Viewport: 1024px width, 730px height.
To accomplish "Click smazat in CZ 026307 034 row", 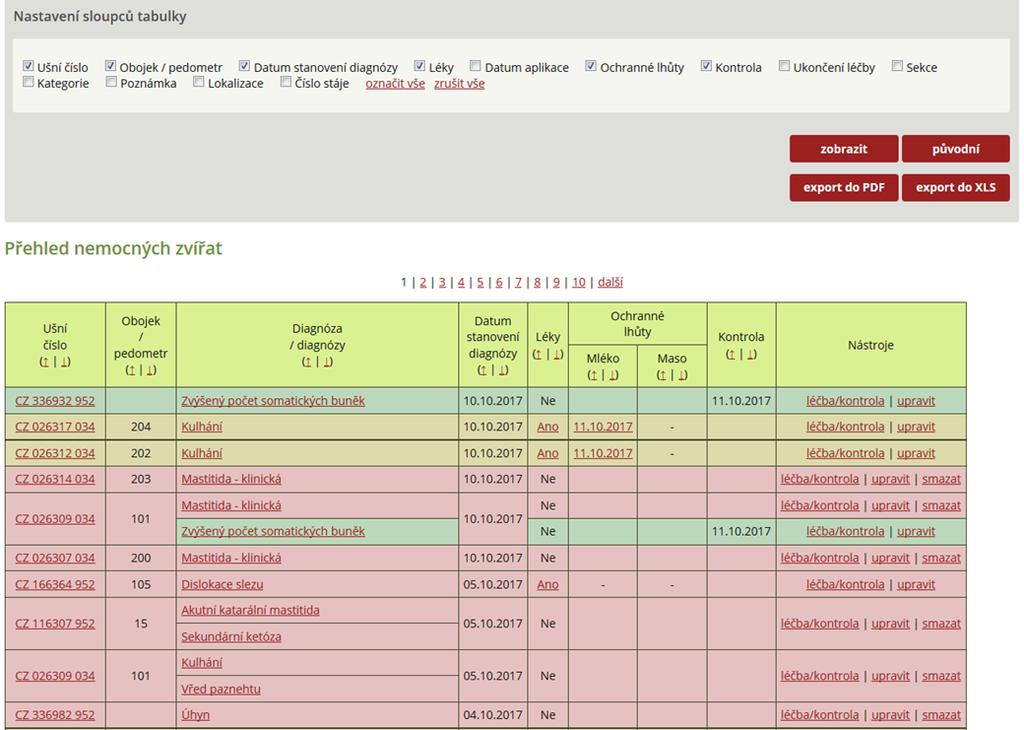I will pyautogui.click(x=941, y=558).
